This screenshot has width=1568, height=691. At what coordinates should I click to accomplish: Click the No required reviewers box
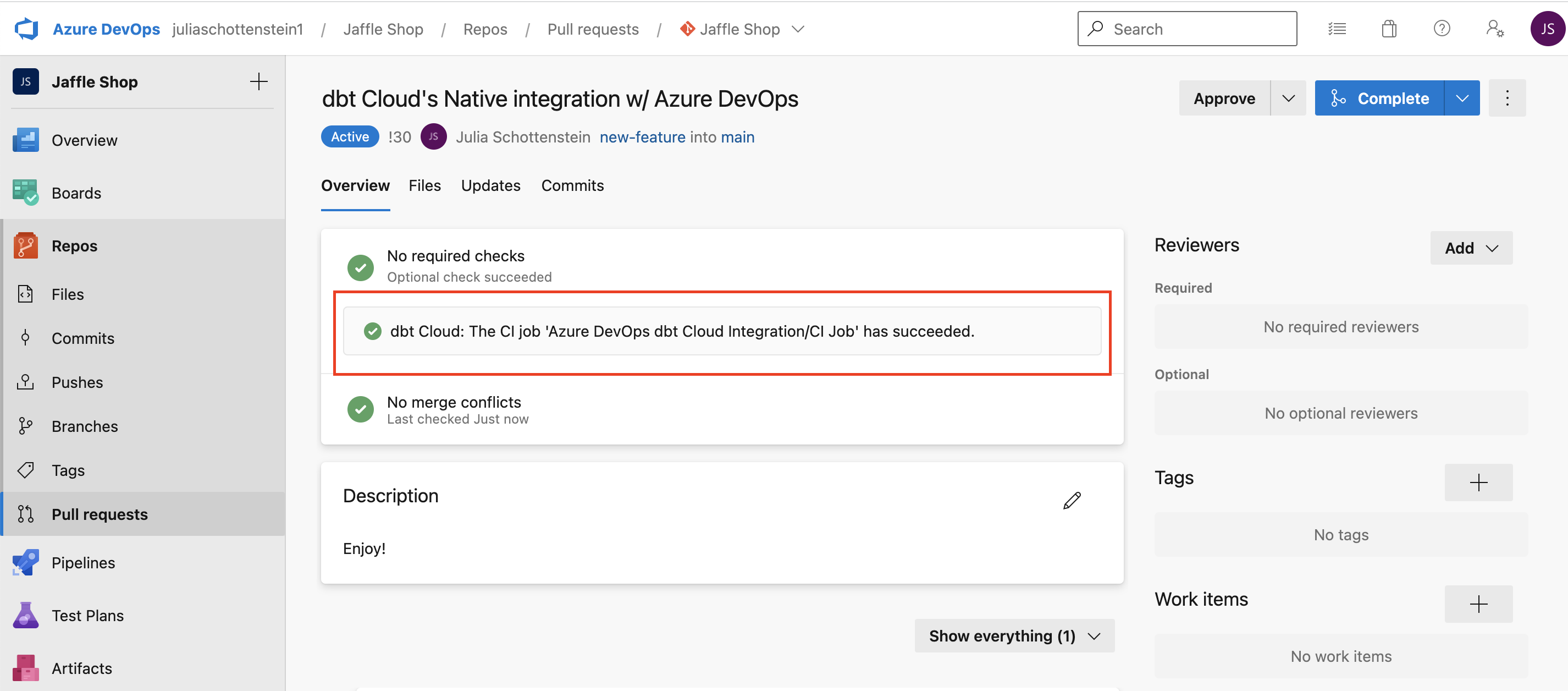click(x=1341, y=327)
